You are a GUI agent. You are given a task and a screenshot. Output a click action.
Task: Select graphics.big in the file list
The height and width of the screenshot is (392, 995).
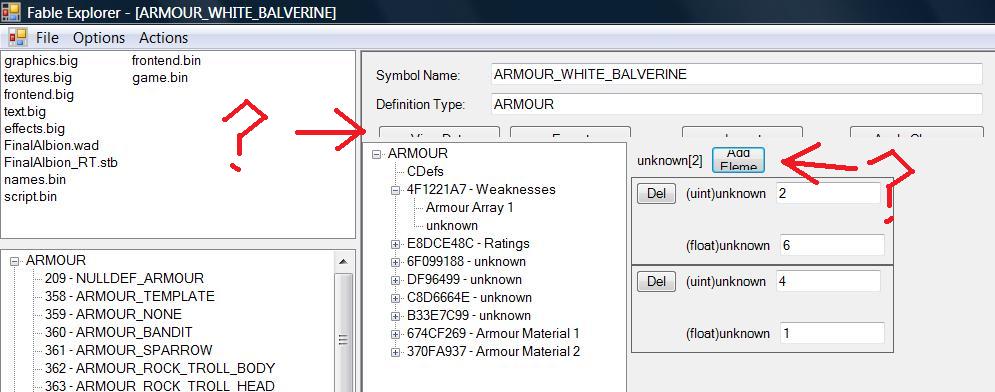(x=41, y=61)
